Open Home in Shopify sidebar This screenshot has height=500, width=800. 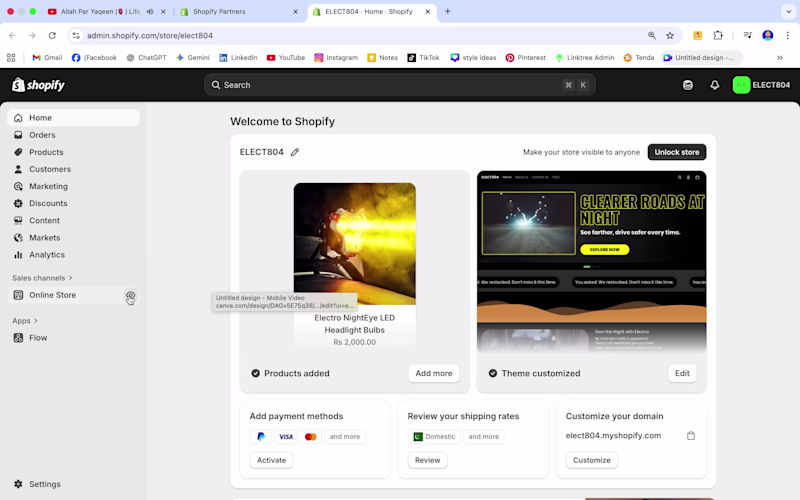(x=73, y=118)
